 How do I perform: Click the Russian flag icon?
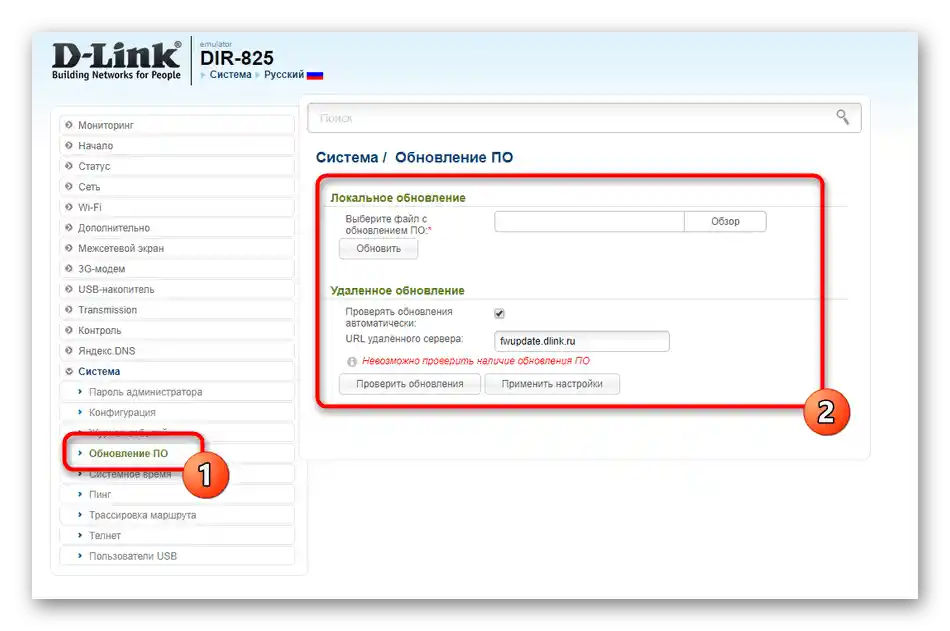(x=314, y=75)
